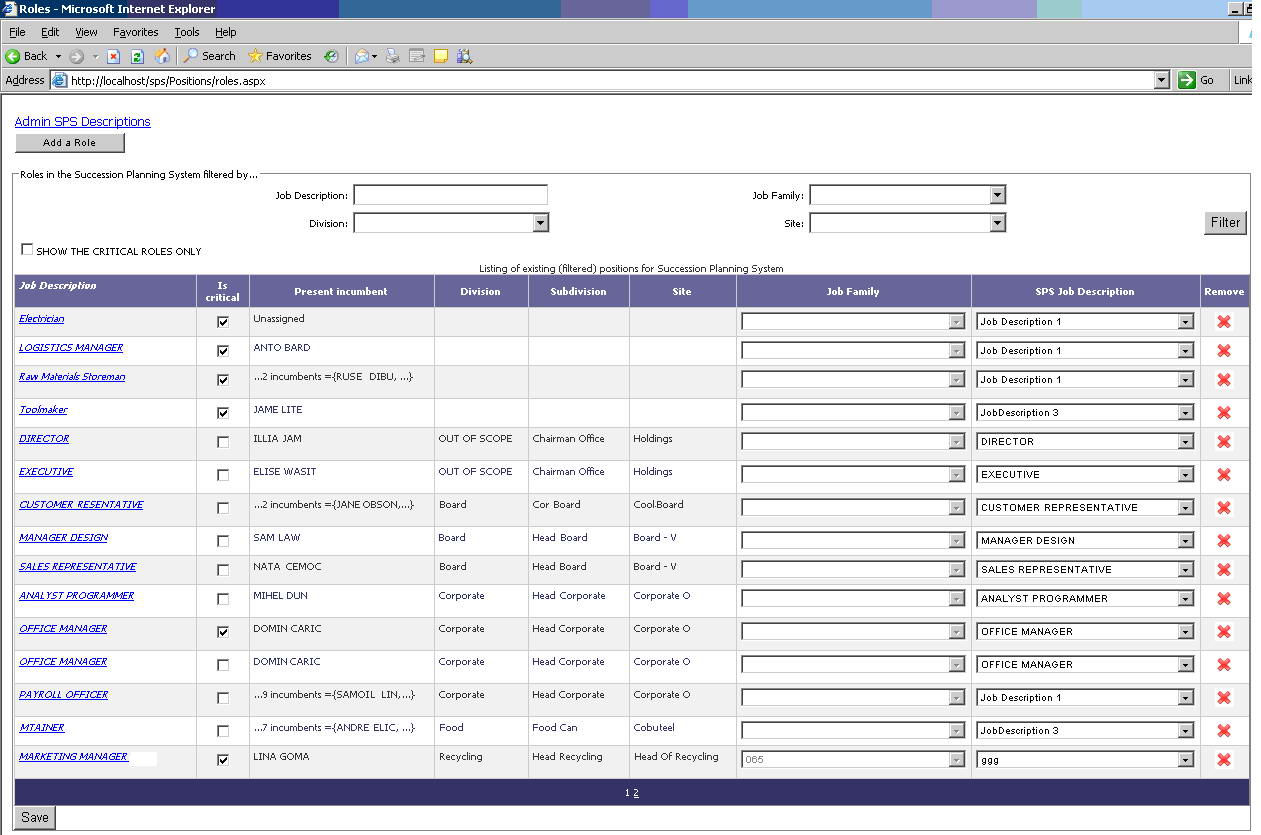
Task: Uncheck Is critical for Electrician
Action: [x=223, y=322]
